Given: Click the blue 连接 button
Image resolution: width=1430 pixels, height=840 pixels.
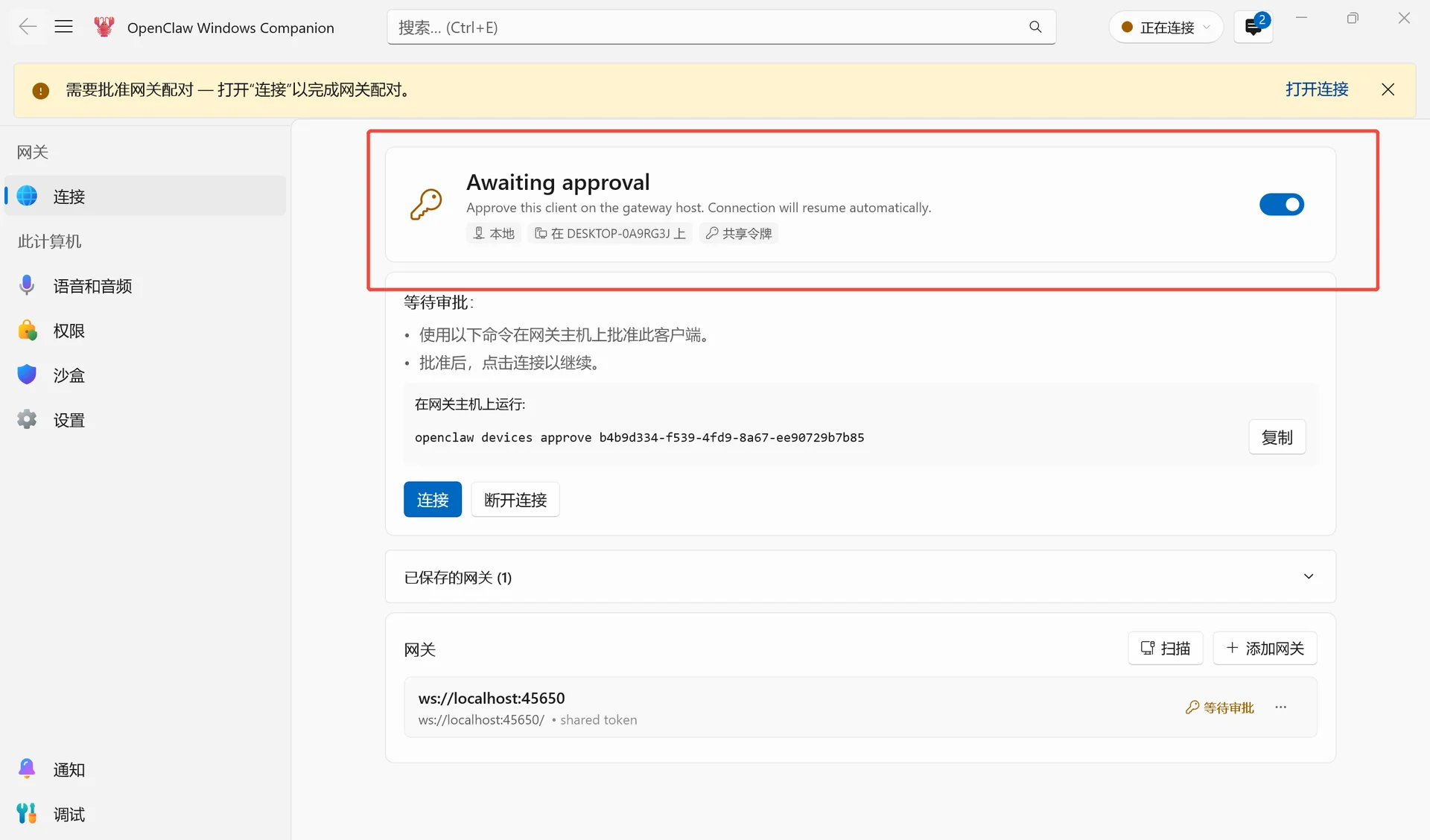Looking at the screenshot, I should pos(433,499).
